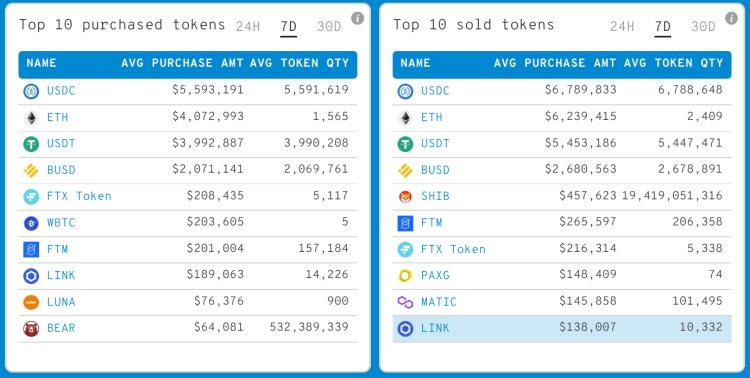Click the PAXG gold icon
The image size is (750, 378).
(405, 276)
